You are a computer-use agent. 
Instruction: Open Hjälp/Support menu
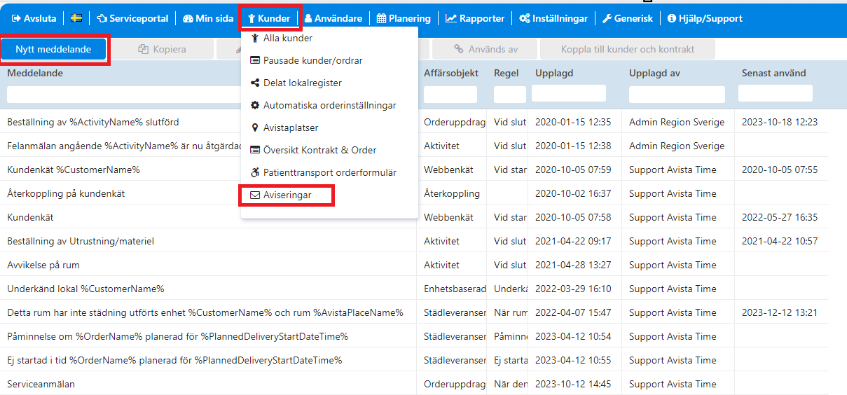click(705, 18)
